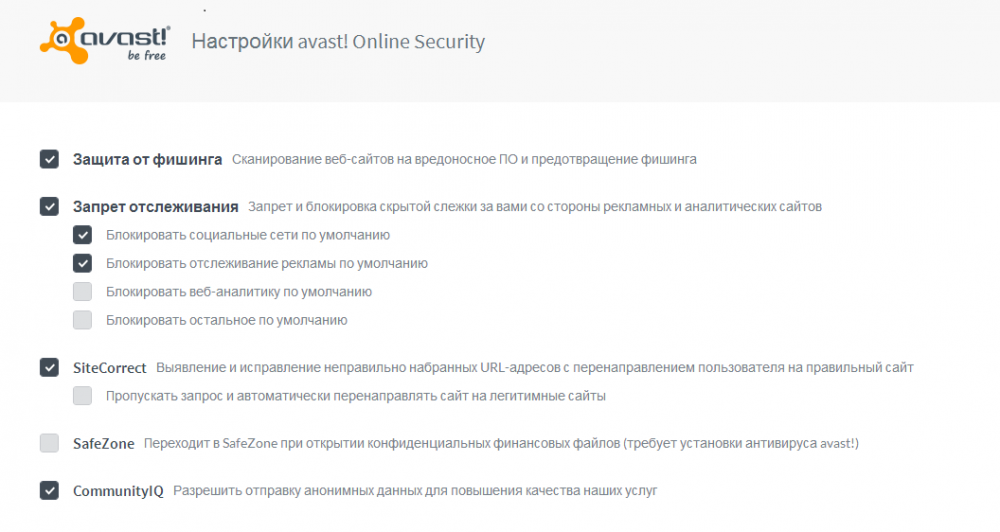1000x532 pixels.
Task: Click the Блокировать остальное по умолчанию text
Action: (226, 320)
